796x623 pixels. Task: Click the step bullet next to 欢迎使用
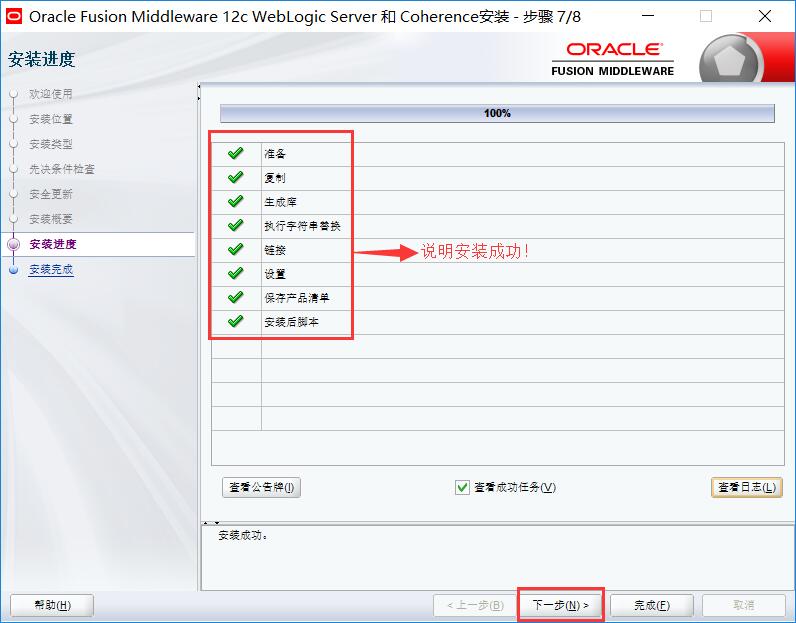coord(14,94)
